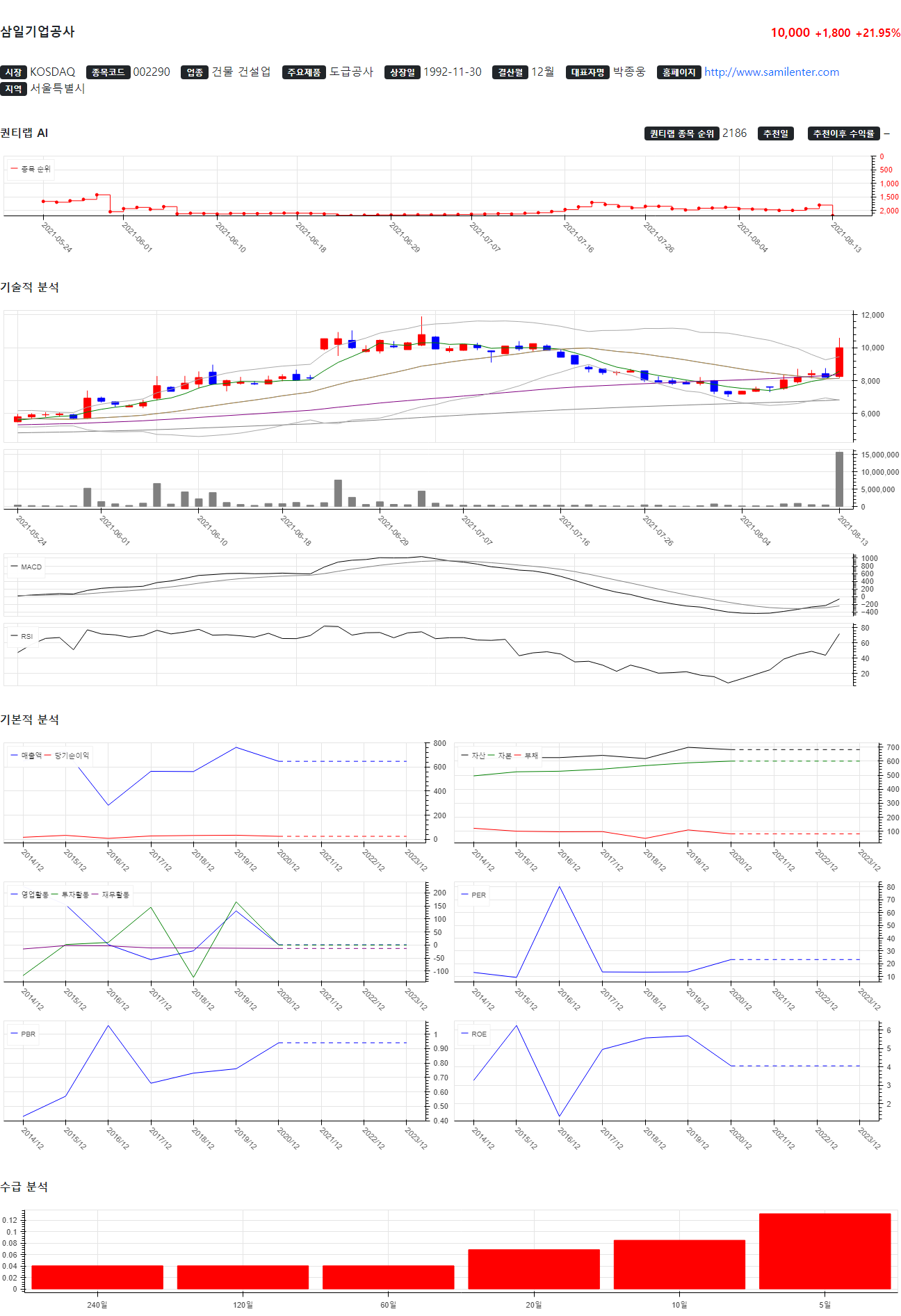This screenshot has width=901, height=1316.
Task: Click the 종목 순위 chart legend
Action: 31,169
